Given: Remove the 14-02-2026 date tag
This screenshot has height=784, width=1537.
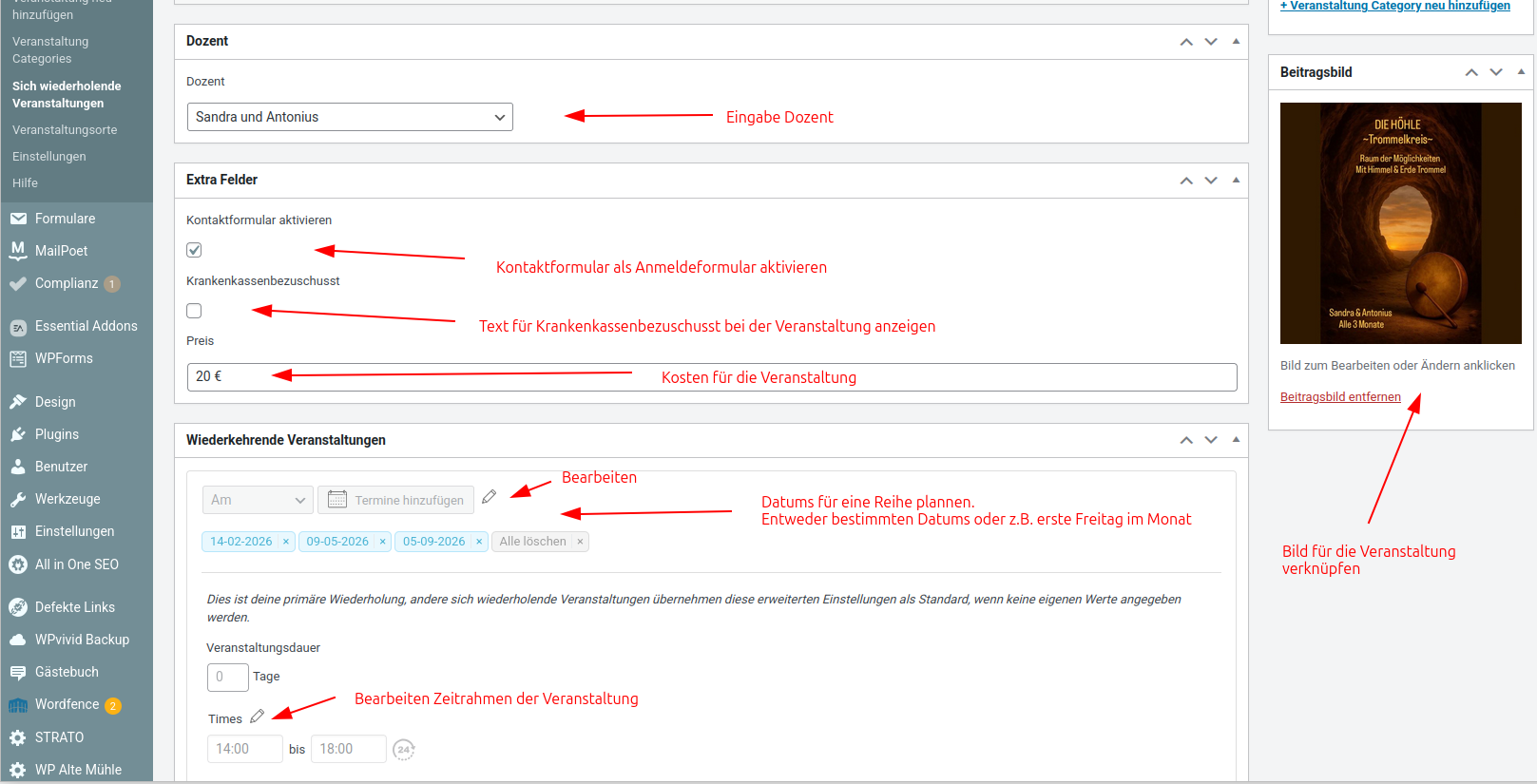Looking at the screenshot, I should (x=286, y=542).
